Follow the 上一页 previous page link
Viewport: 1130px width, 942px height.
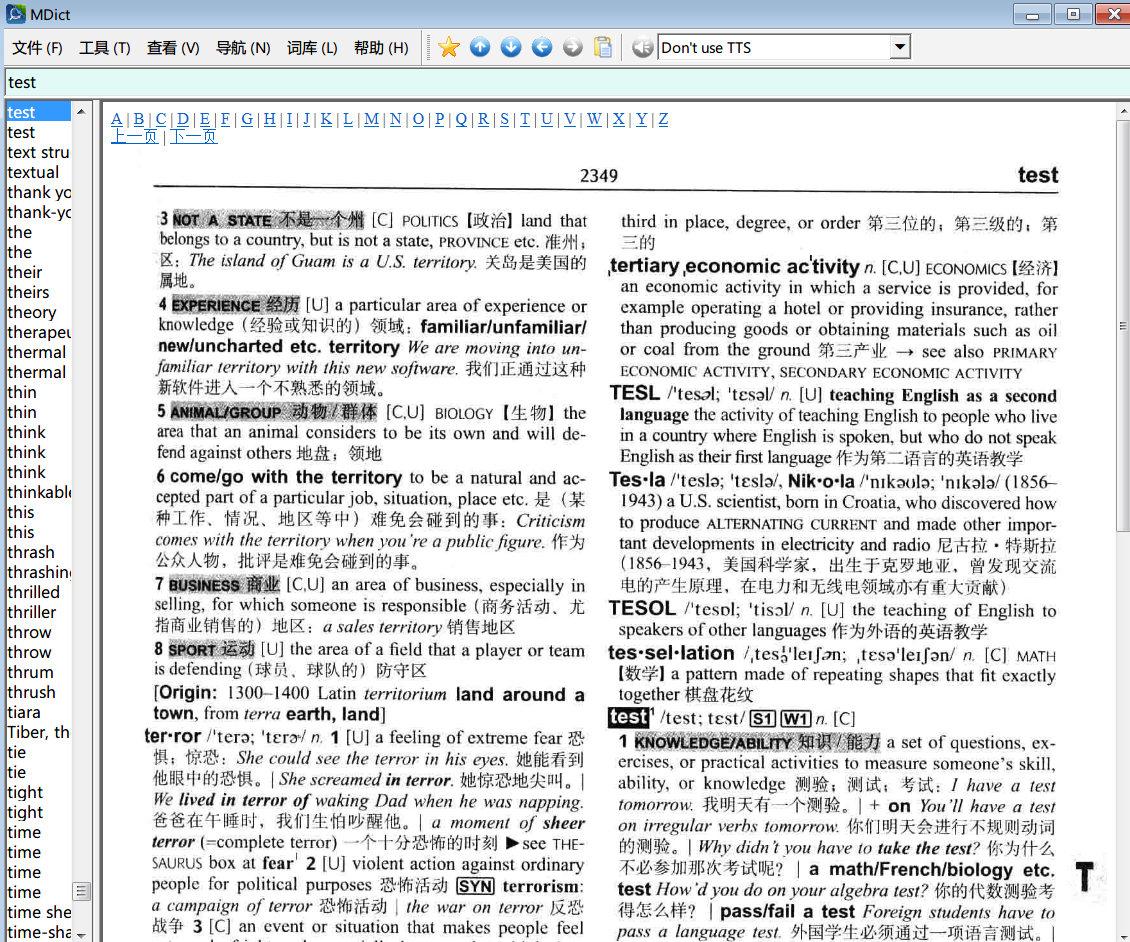pyautogui.click(x=134, y=136)
